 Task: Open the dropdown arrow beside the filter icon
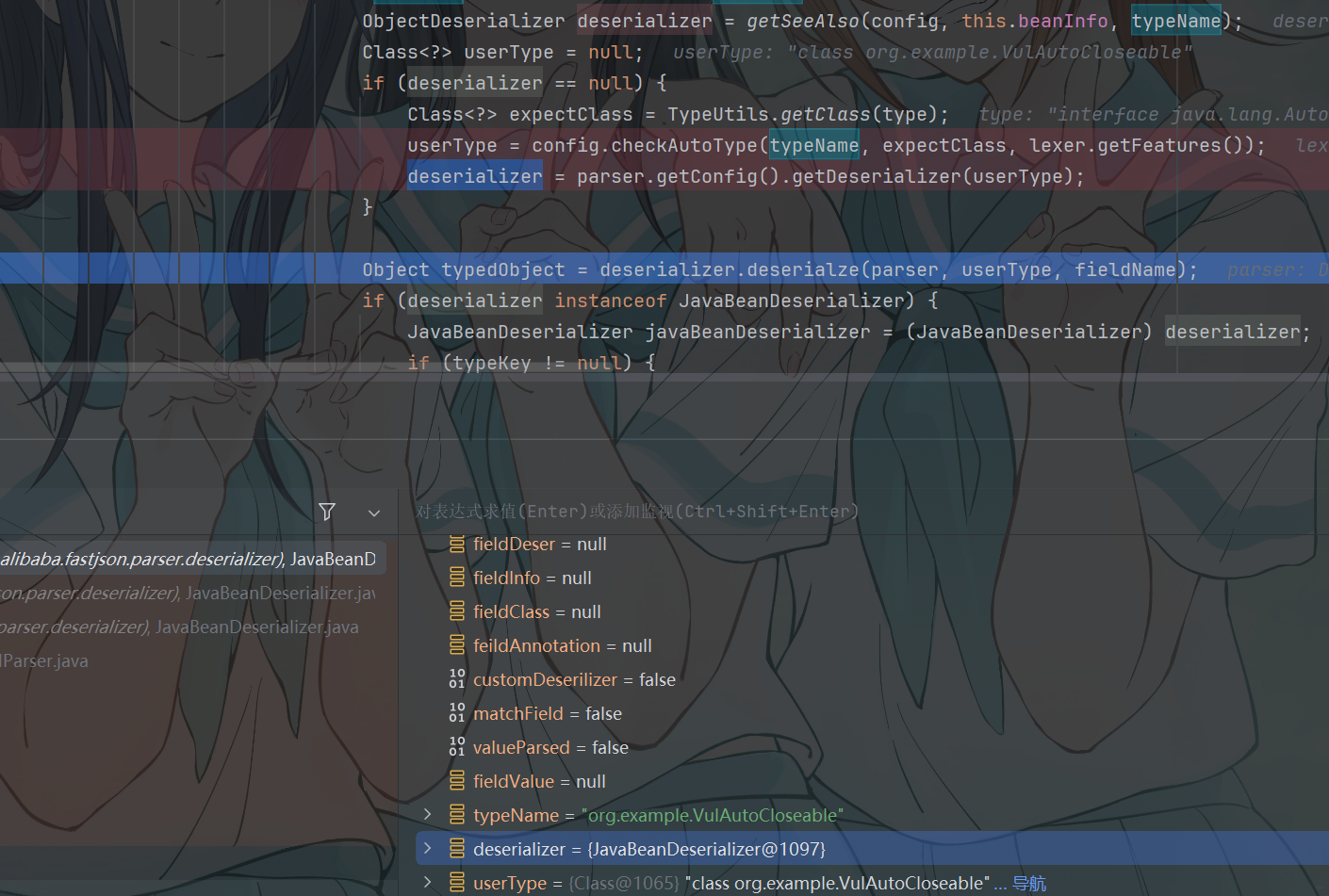(374, 513)
